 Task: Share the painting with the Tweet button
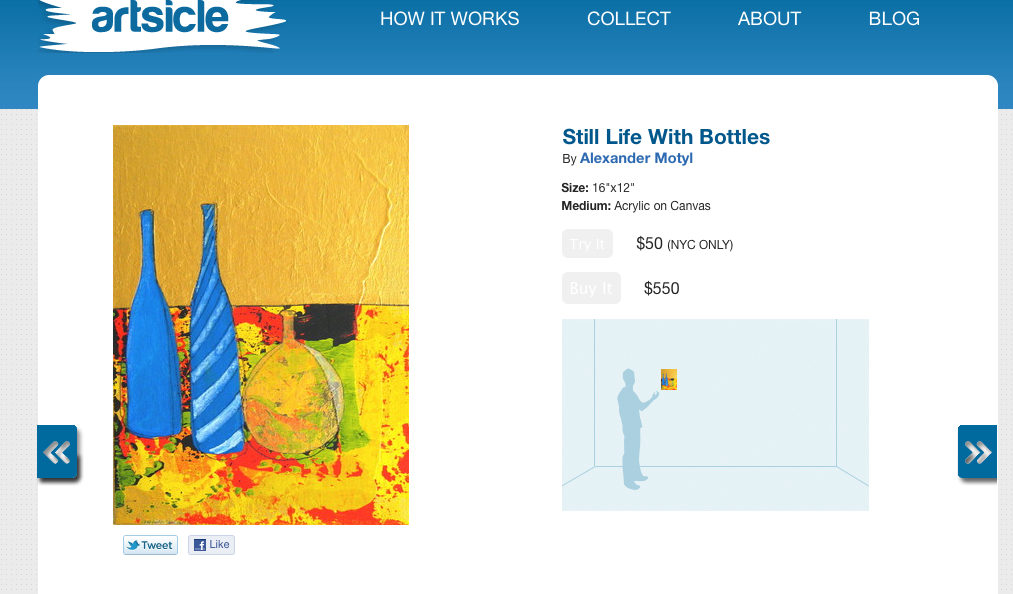tap(150, 545)
